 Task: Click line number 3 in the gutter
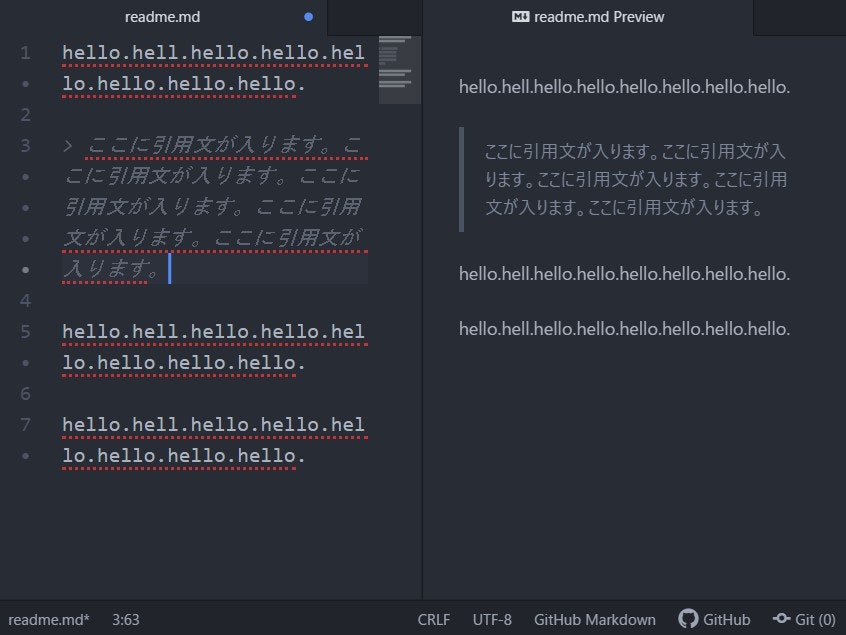(x=25, y=146)
